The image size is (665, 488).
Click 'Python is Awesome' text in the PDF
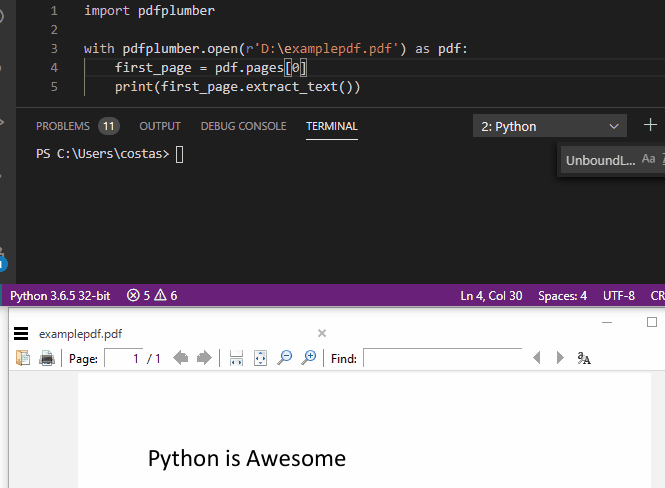pos(247,458)
